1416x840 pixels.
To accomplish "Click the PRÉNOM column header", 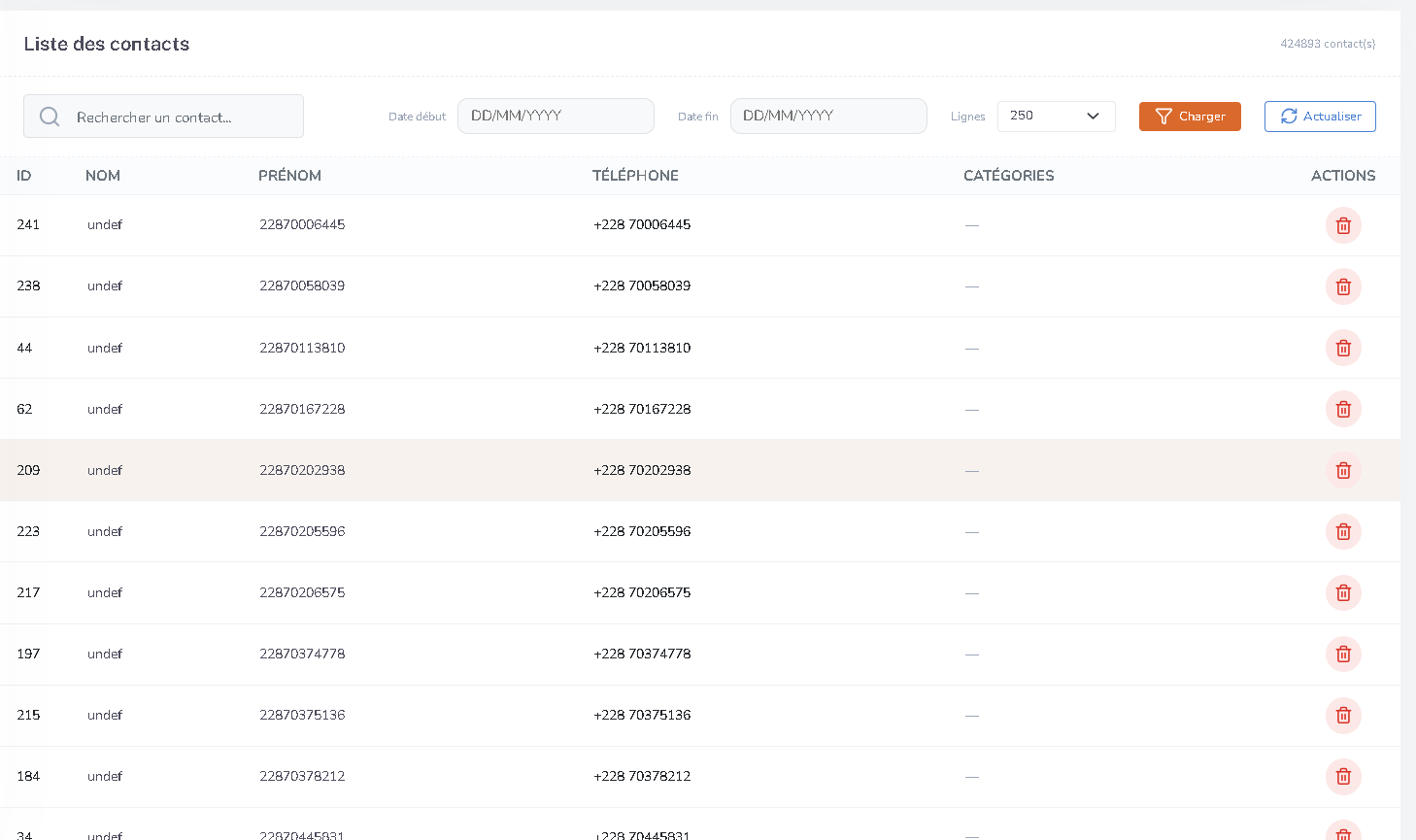I will [x=289, y=176].
